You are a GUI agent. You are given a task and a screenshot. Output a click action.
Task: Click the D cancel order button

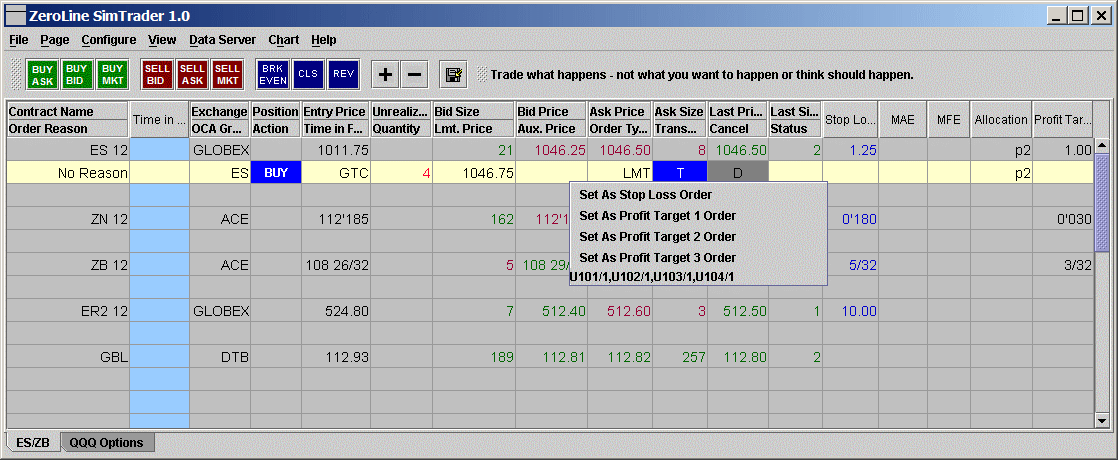coord(738,173)
